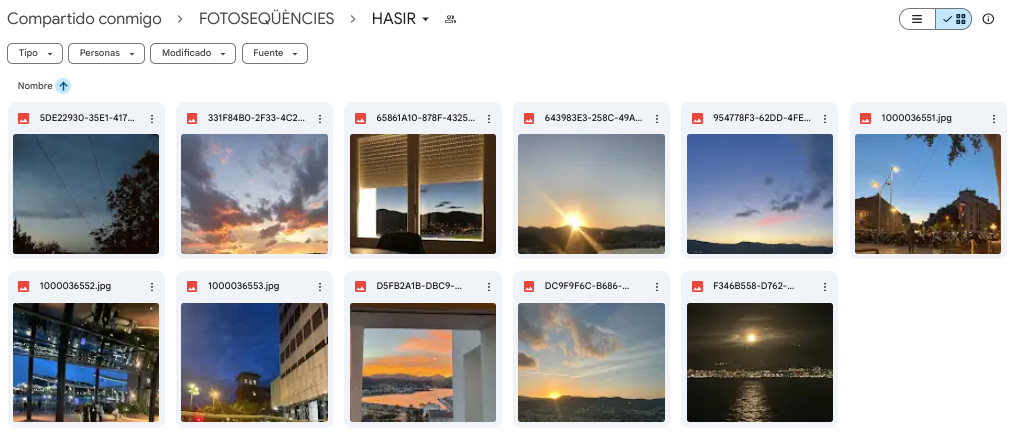Click three-dot menu for F346B558 file

[x=825, y=287]
